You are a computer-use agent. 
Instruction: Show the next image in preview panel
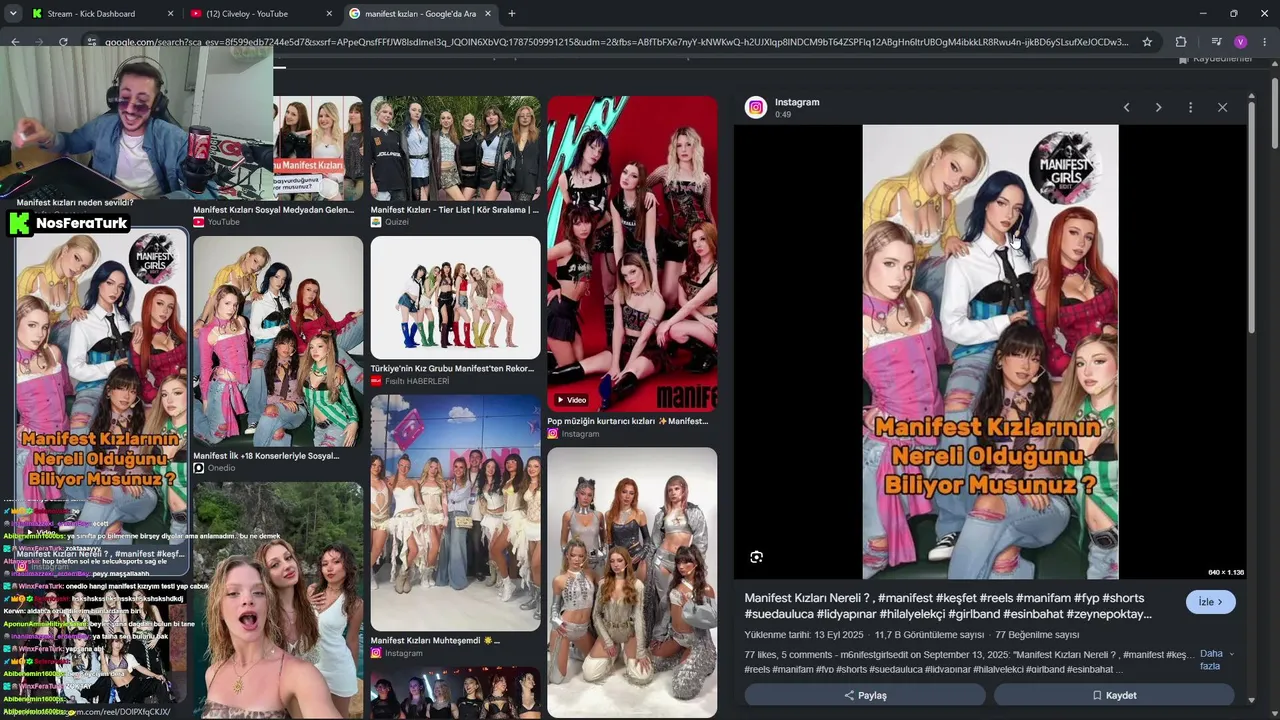pyautogui.click(x=1158, y=107)
